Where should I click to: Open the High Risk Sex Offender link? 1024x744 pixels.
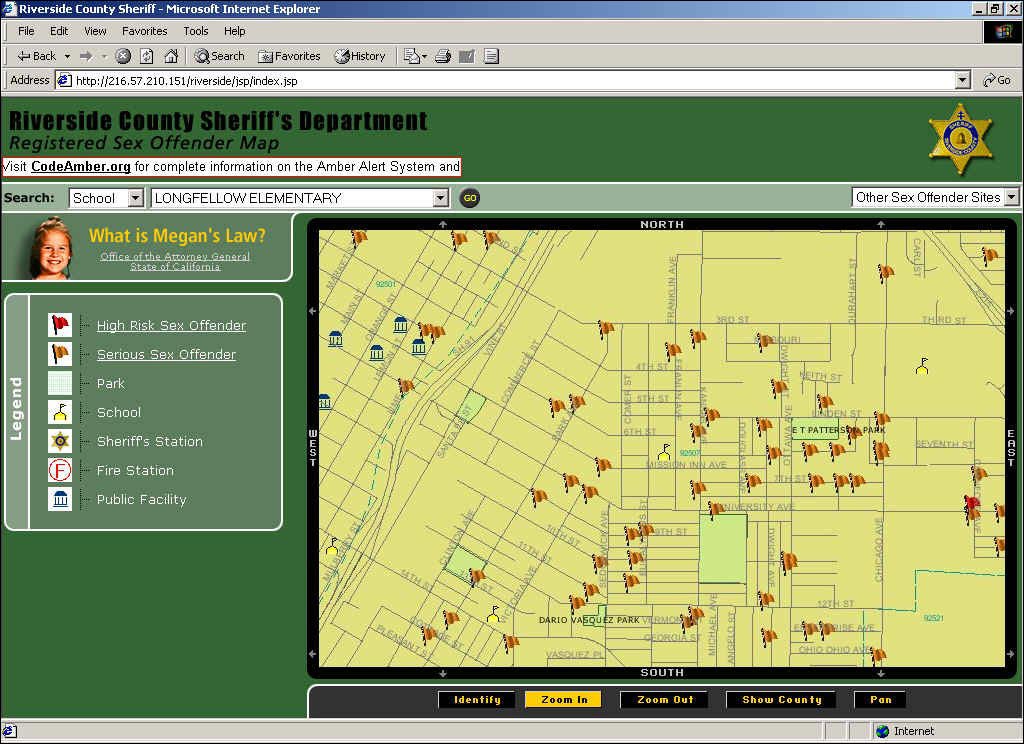pyautogui.click(x=171, y=325)
